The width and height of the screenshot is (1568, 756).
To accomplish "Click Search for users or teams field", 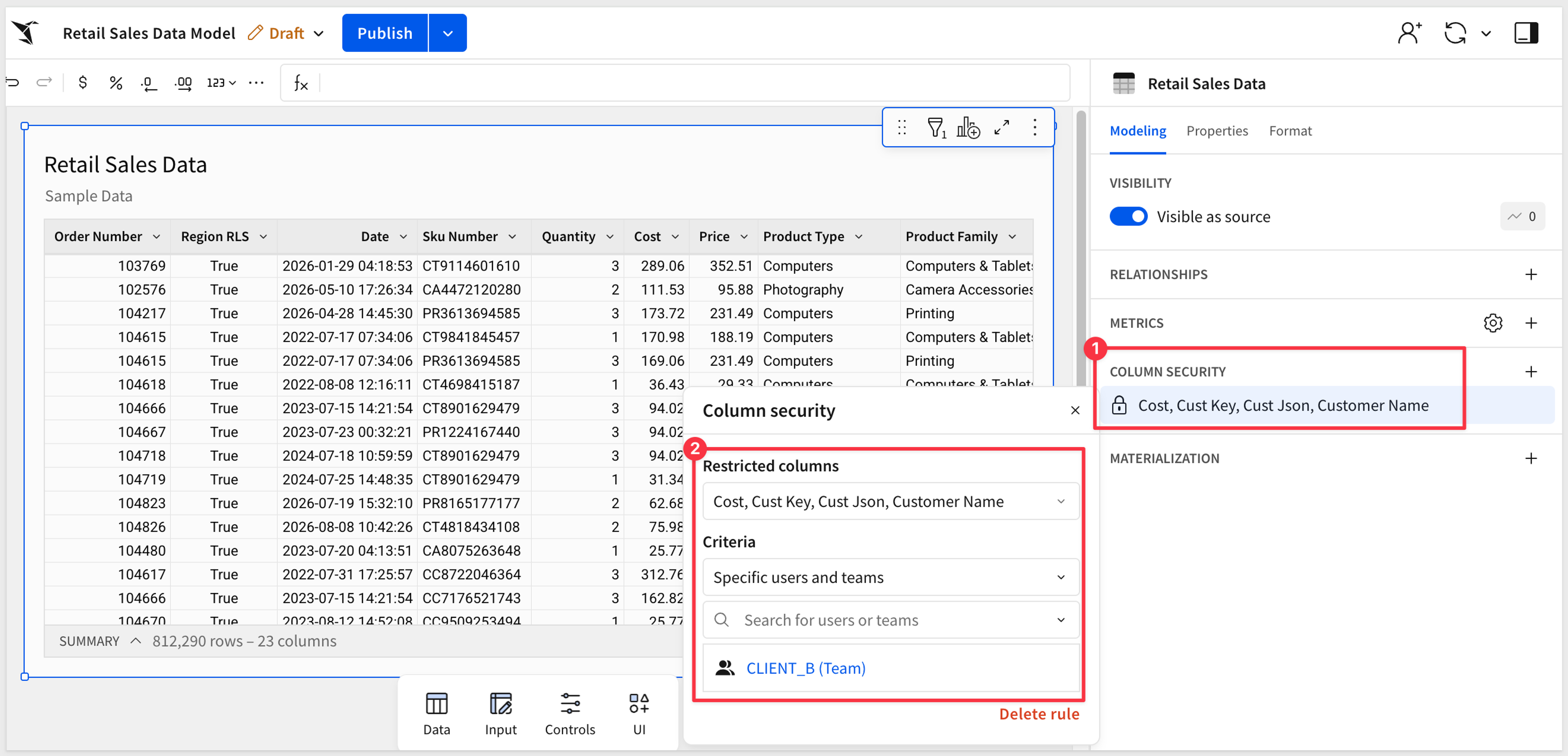I will (x=891, y=620).
